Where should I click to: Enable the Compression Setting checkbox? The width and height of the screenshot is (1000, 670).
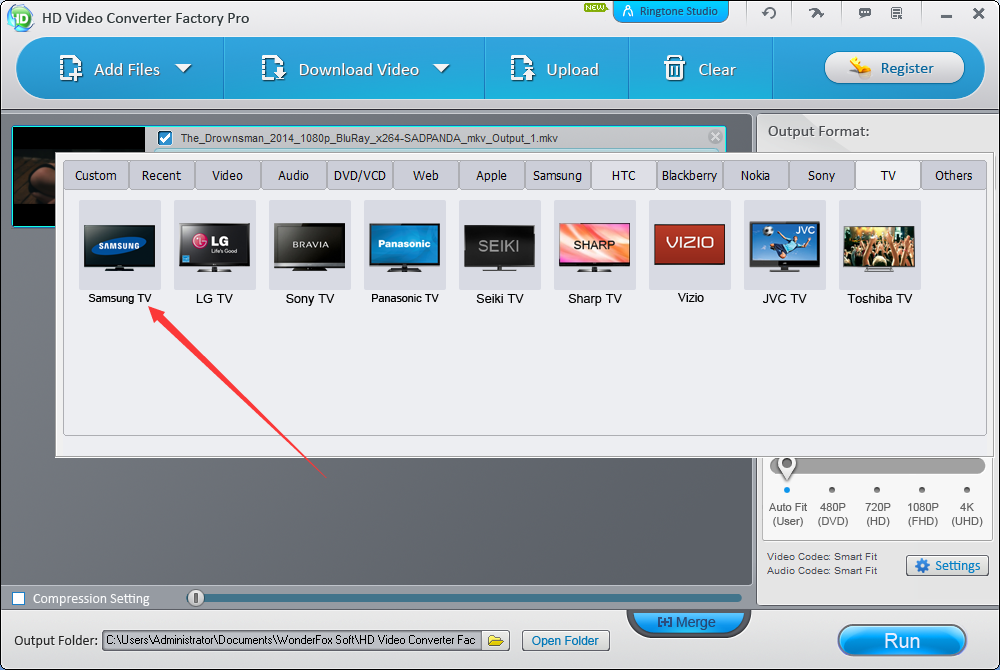(18, 598)
